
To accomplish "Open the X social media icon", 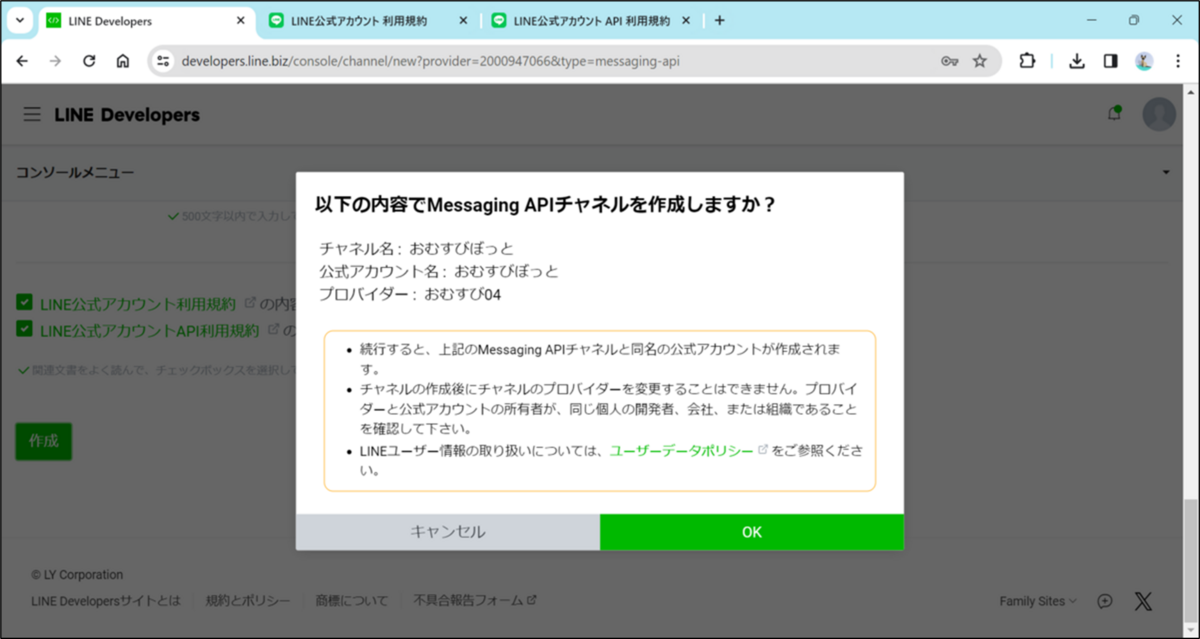I will pyautogui.click(x=1144, y=601).
